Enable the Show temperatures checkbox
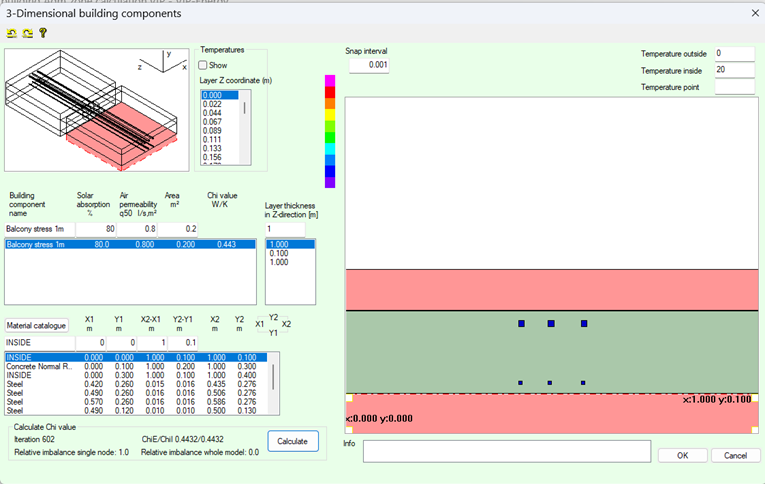The height and width of the screenshot is (484, 765). [x=204, y=65]
